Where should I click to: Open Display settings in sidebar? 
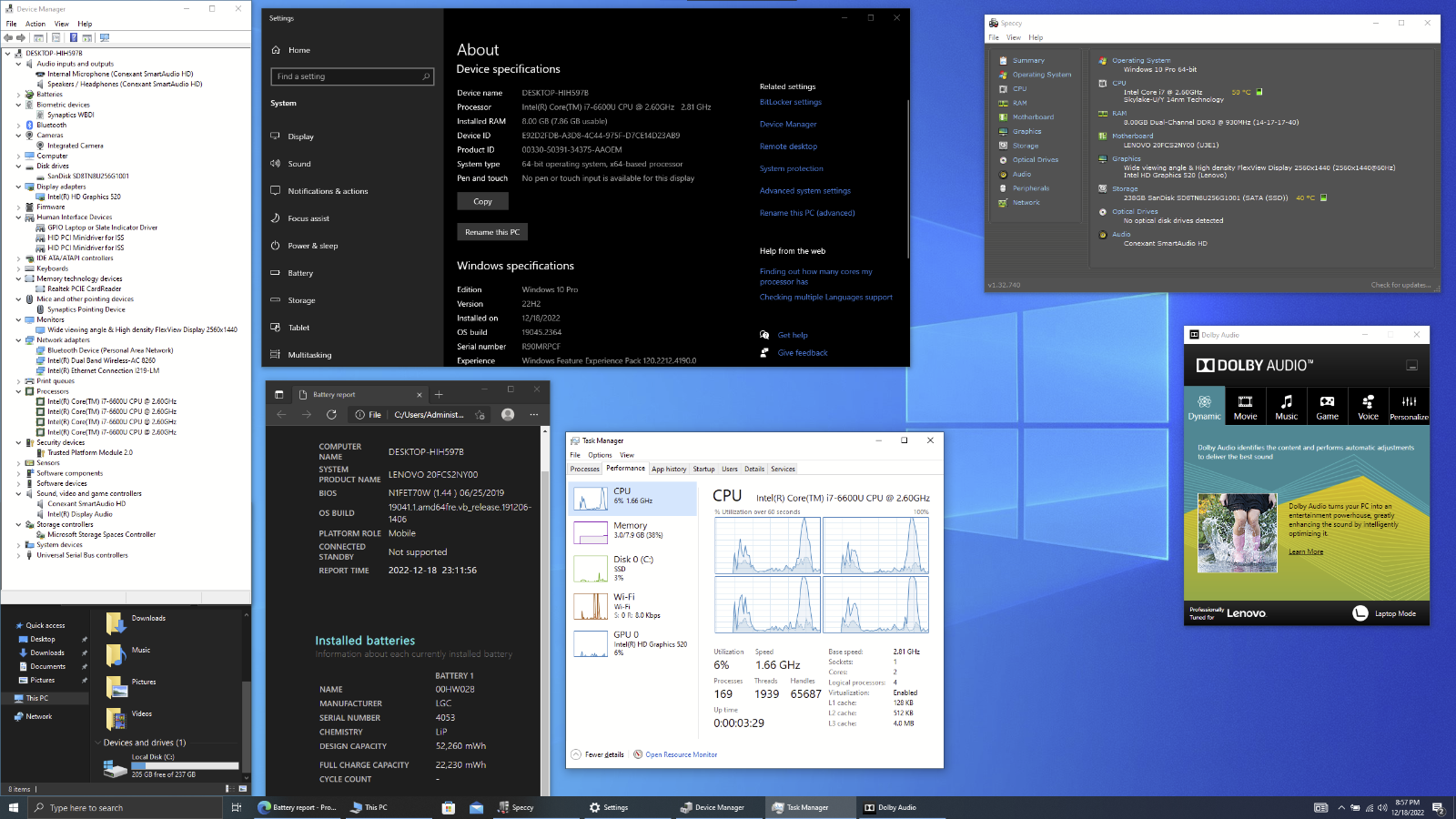(x=301, y=136)
